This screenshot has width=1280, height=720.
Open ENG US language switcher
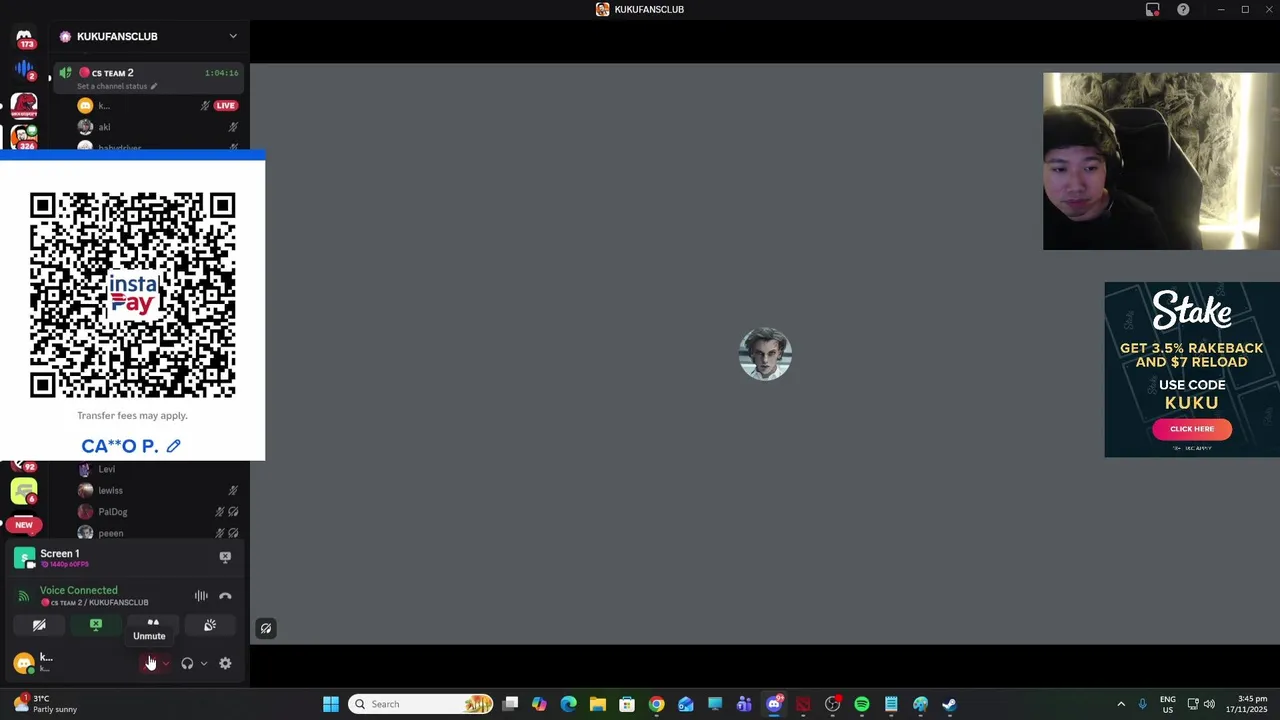tap(1168, 704)
